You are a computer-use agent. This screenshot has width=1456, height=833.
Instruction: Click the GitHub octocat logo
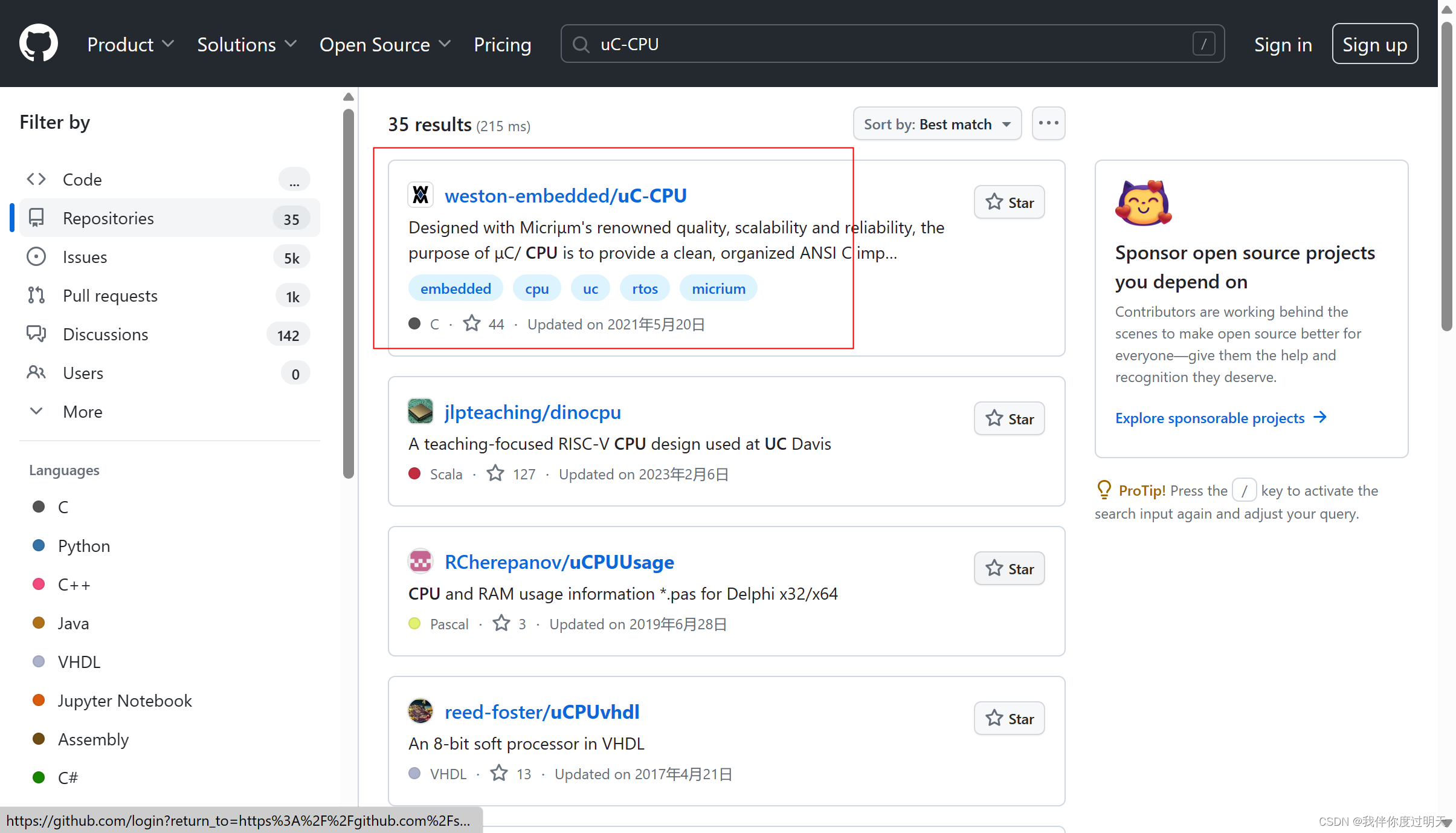pyautogui.click(x=38, y=44)
